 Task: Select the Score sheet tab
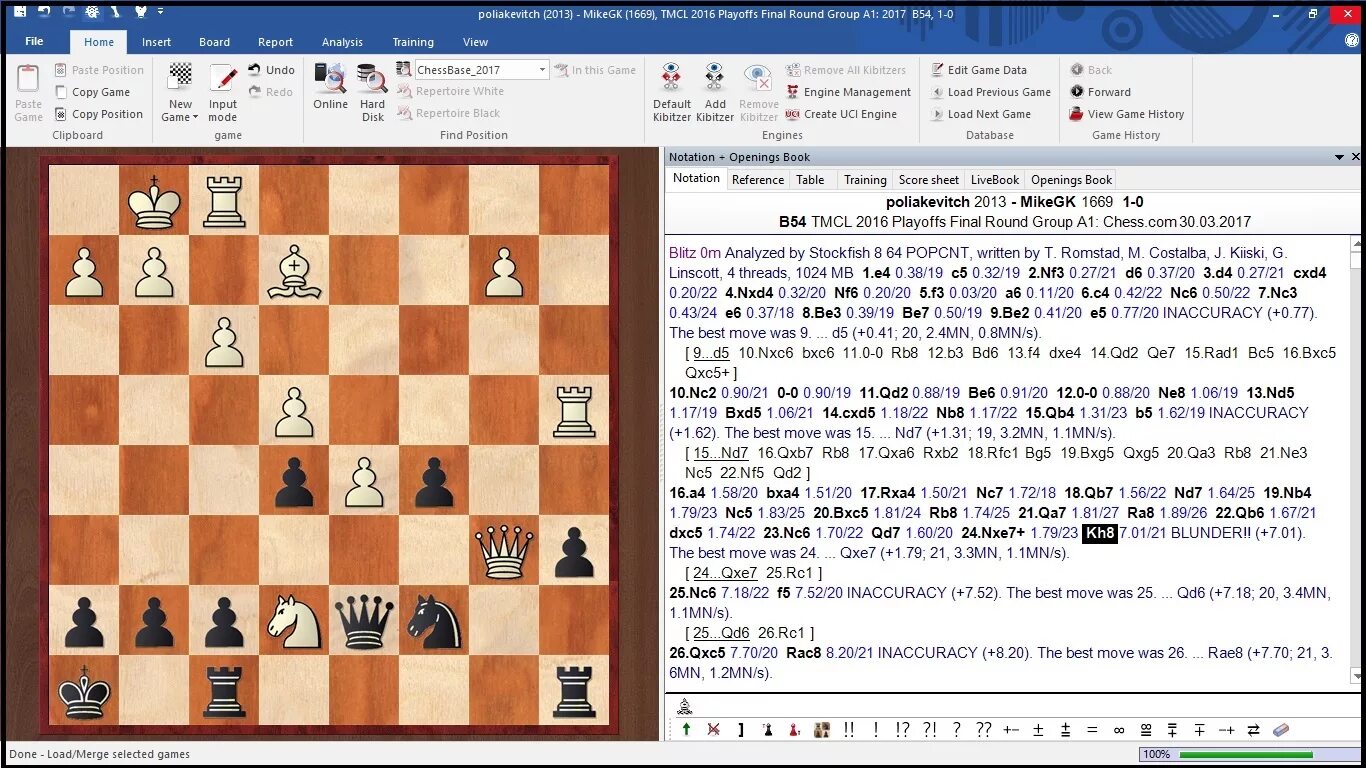point(928,180)
